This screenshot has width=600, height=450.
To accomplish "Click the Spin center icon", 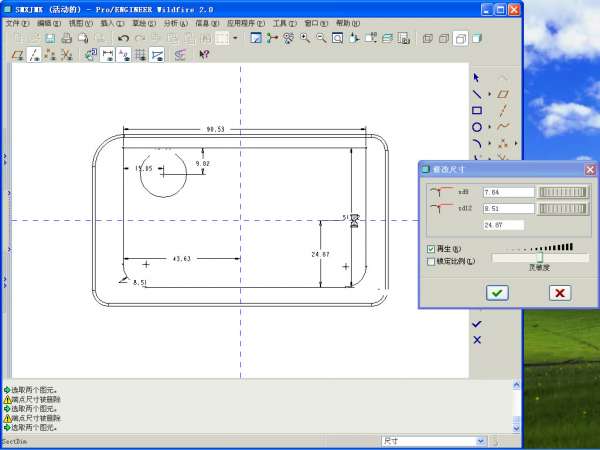I will pyautogui.click(x=272, y=38).
